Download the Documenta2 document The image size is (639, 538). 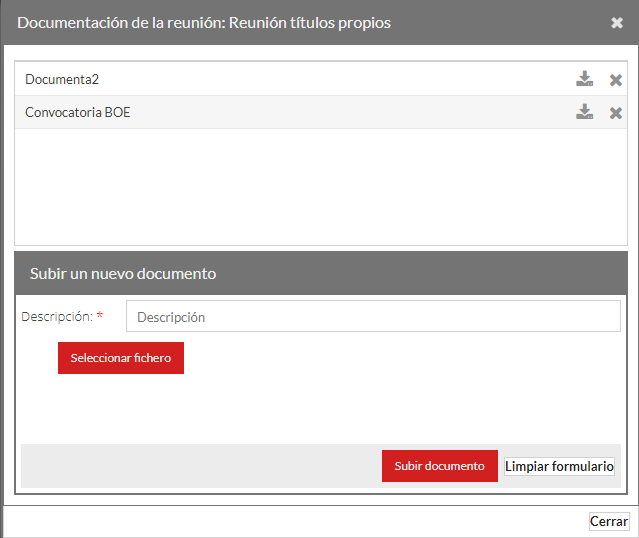point(584,79)
